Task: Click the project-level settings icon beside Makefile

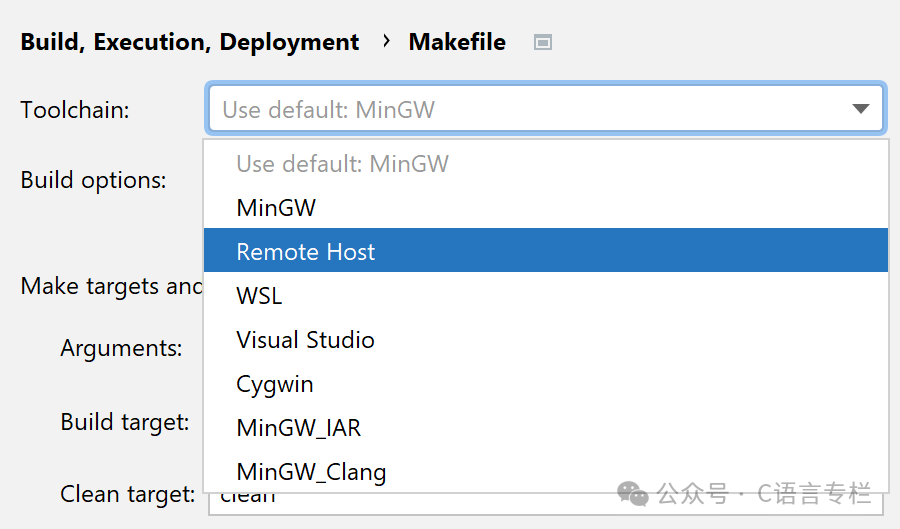Action: 542,42
